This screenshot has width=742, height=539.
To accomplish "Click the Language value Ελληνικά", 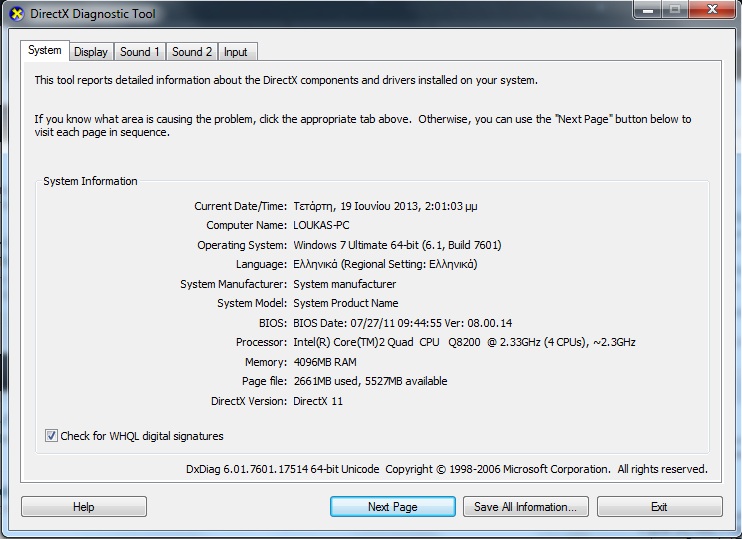I will tap(385, 264).
